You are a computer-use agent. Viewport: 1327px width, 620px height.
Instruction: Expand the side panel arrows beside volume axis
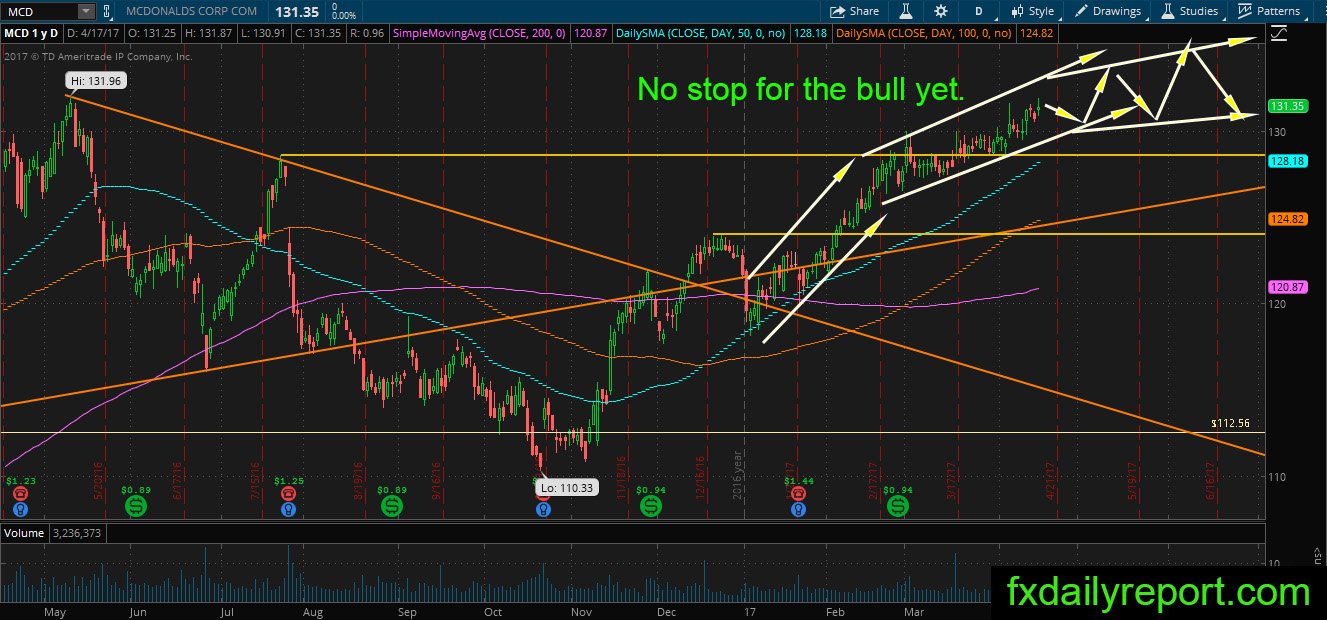pos(1316,552)
